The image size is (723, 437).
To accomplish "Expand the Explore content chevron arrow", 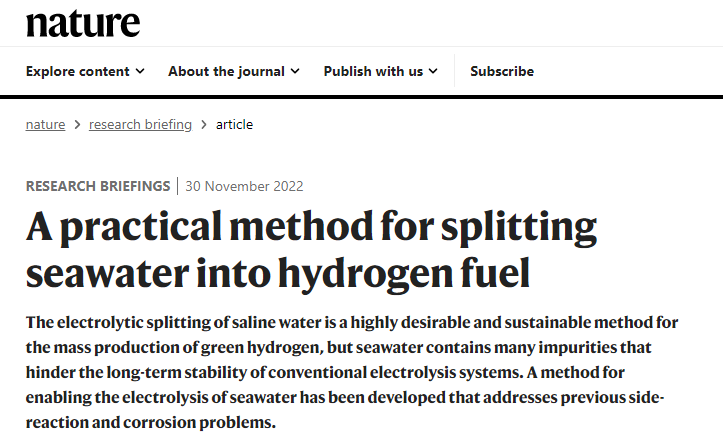I will tap(140, 71).
